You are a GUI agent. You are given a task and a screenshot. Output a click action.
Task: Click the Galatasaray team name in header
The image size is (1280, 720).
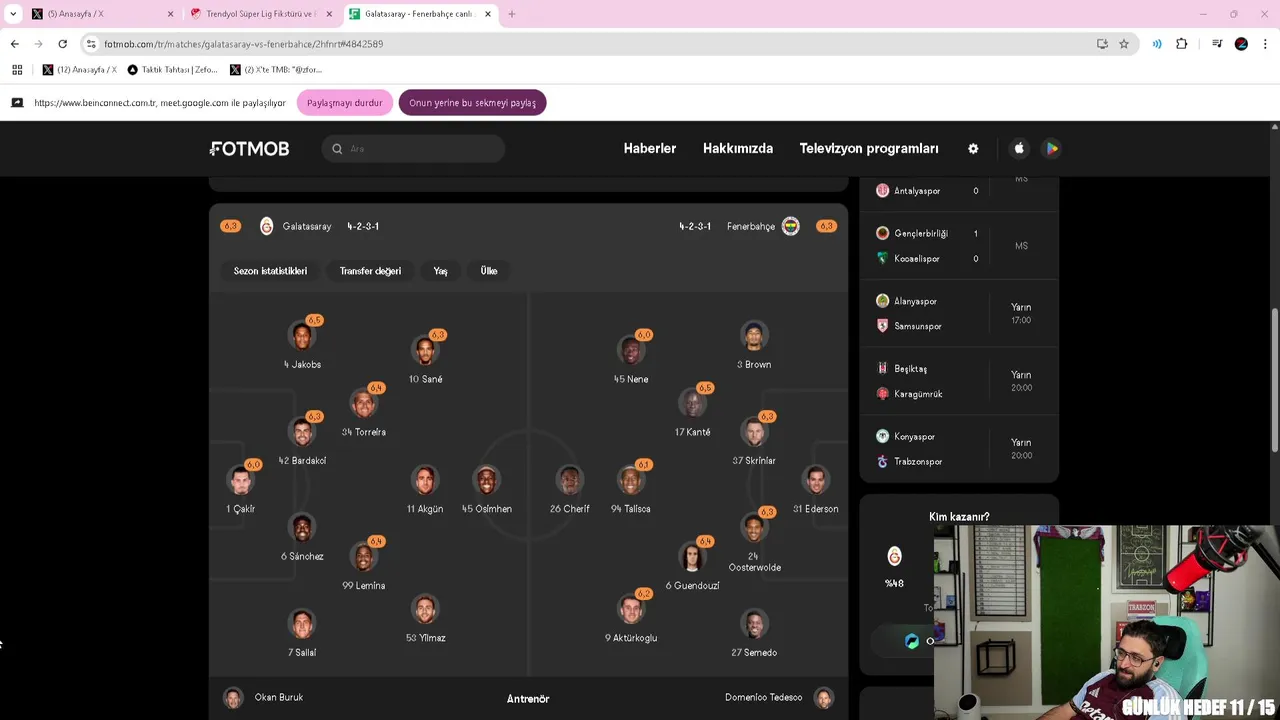click(306, 227)
